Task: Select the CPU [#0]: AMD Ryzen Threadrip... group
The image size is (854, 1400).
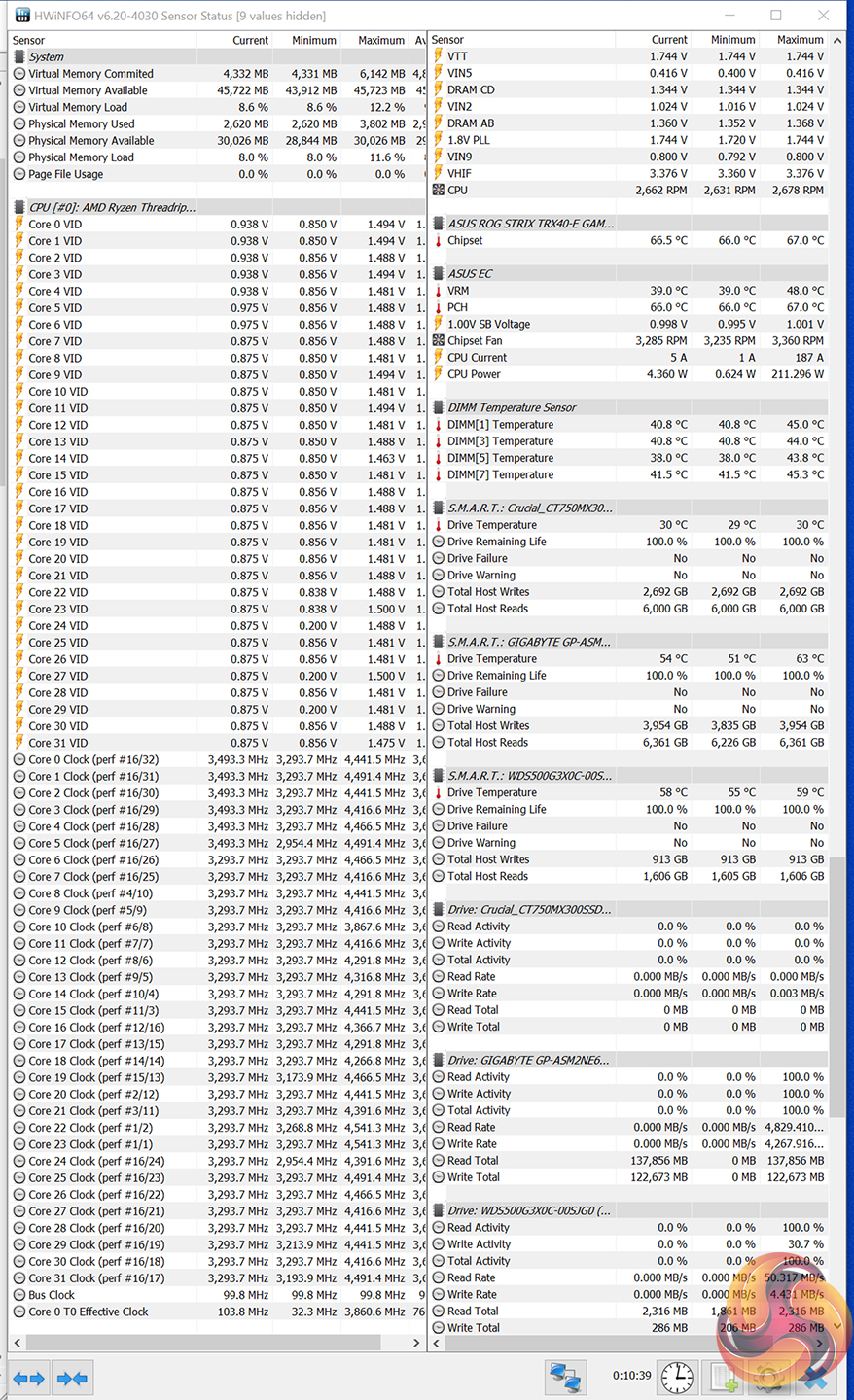Action: (218, 207)
